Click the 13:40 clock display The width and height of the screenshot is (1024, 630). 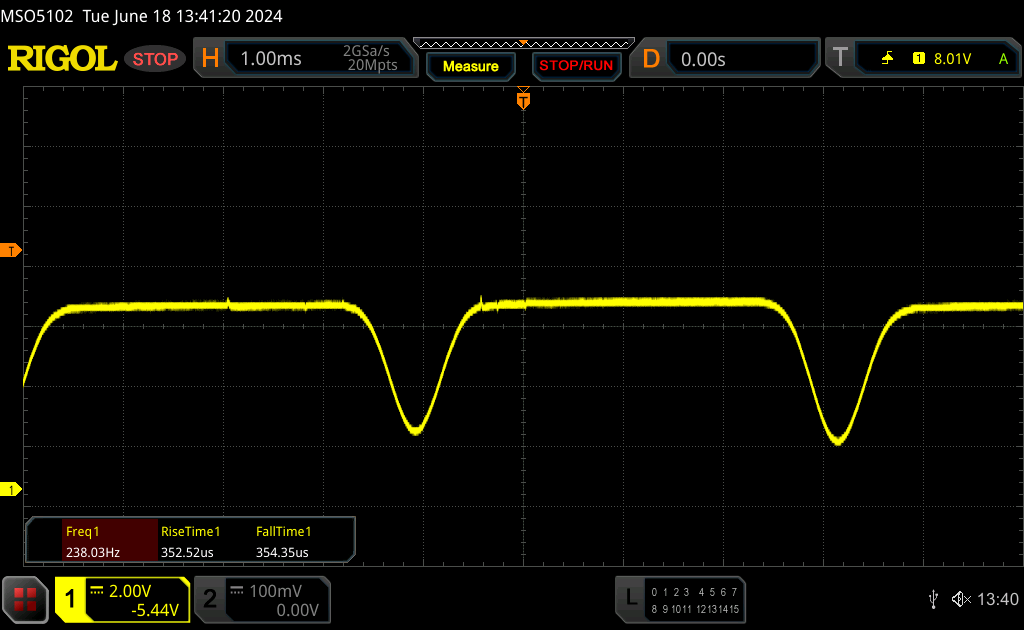pyautogui.click(x=998, y=599)
